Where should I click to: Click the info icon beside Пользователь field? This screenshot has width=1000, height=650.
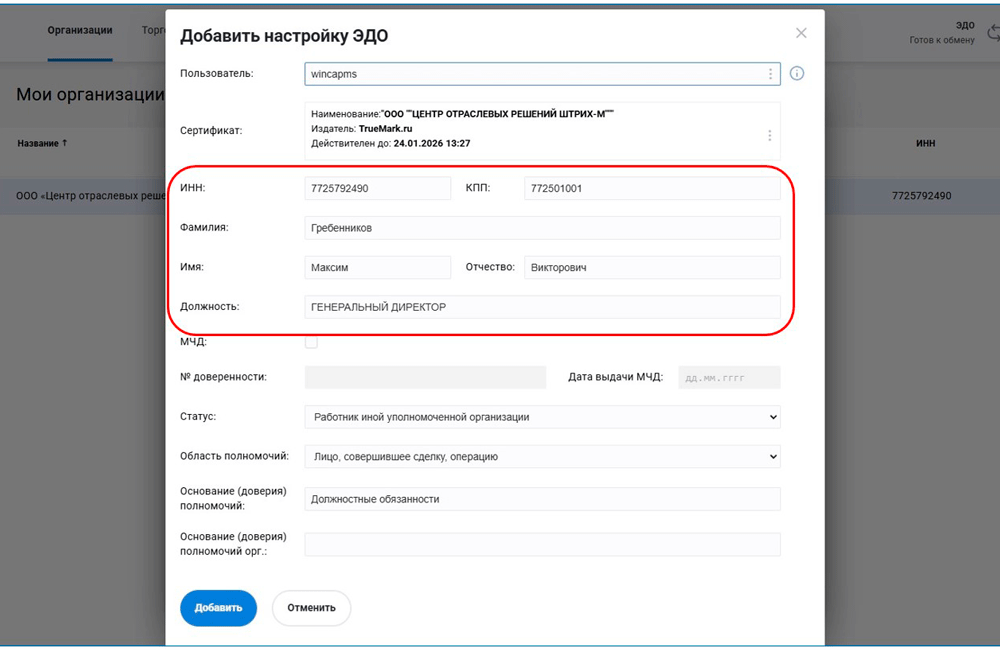[x=797, y=74]
